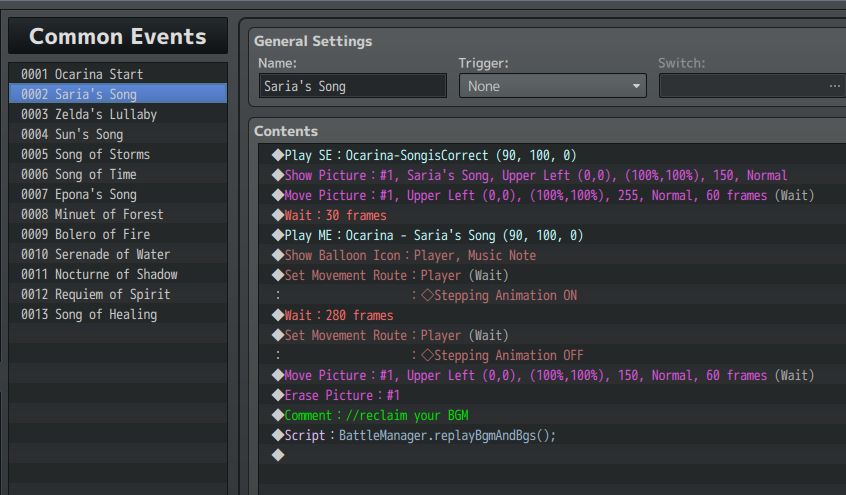This screenshot has height=495, width=846.
Task: Select the Move Picture command with opacity 255
Action: pos(552,195)
